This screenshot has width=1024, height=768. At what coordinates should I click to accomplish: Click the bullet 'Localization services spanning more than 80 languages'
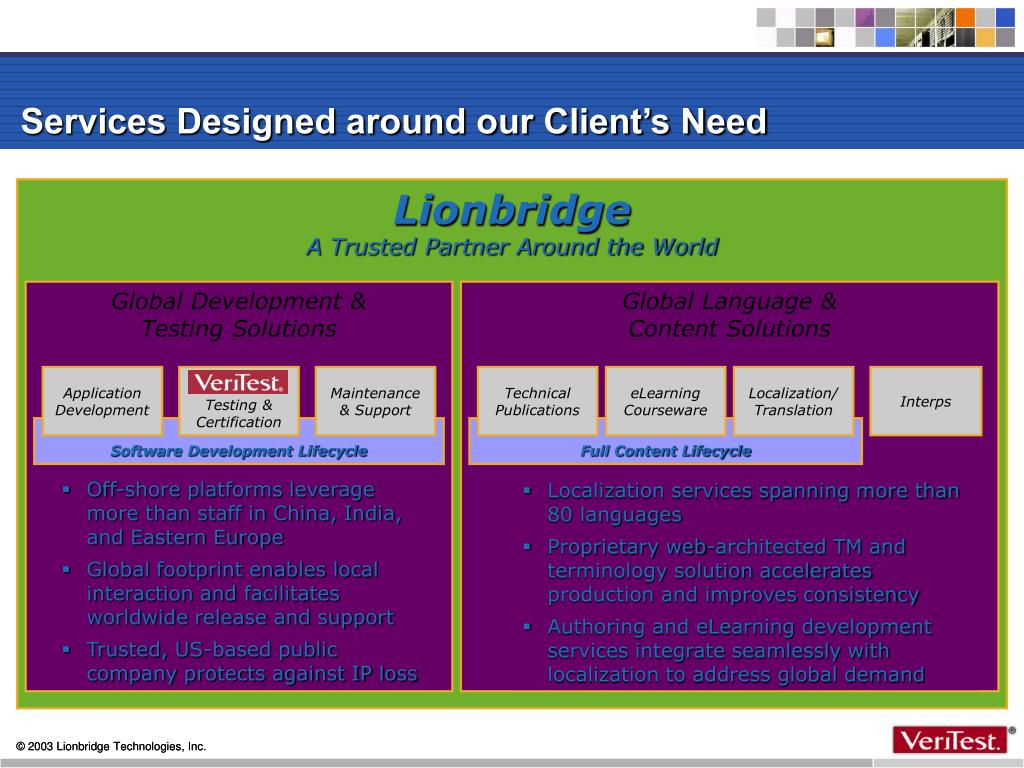click(x=753, y=502)
